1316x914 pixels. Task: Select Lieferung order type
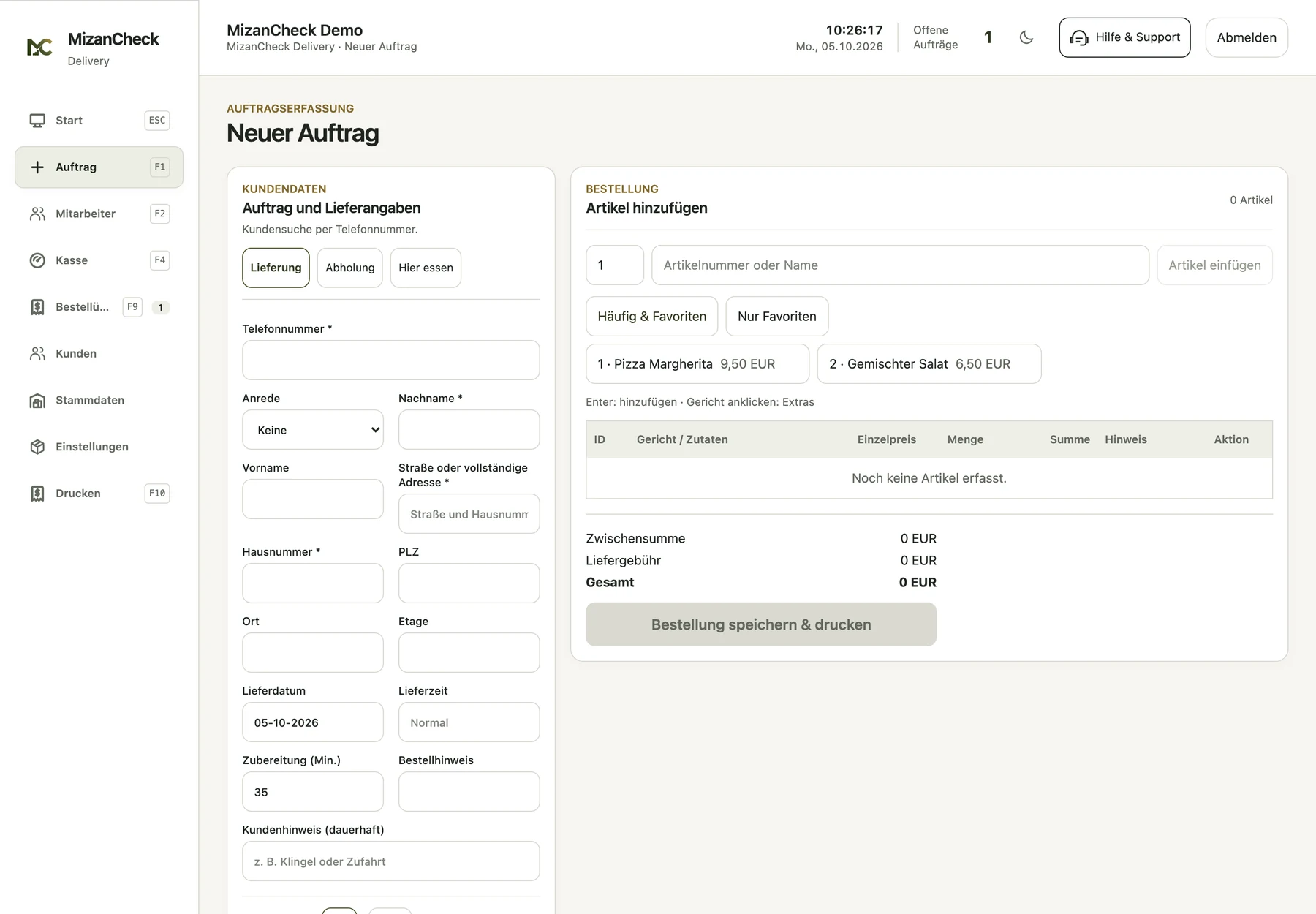point(276,268)
